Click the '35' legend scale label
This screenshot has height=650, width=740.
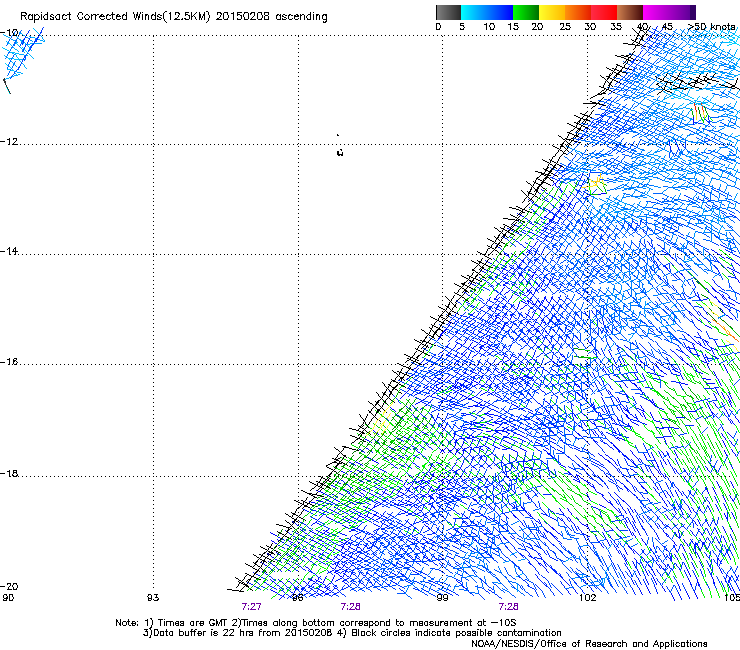coord(616,27)
